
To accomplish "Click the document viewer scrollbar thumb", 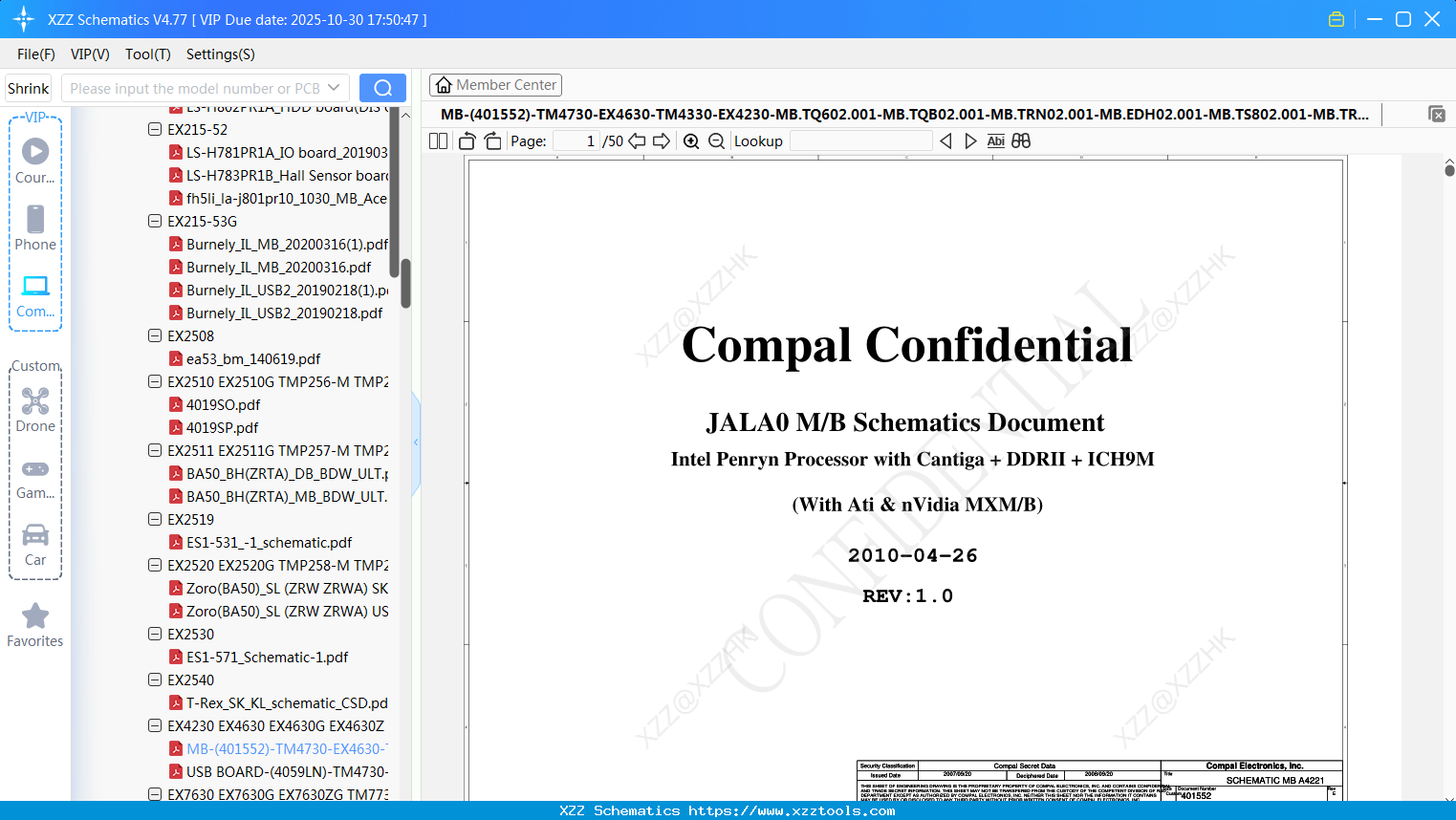I will (1449, 170).
